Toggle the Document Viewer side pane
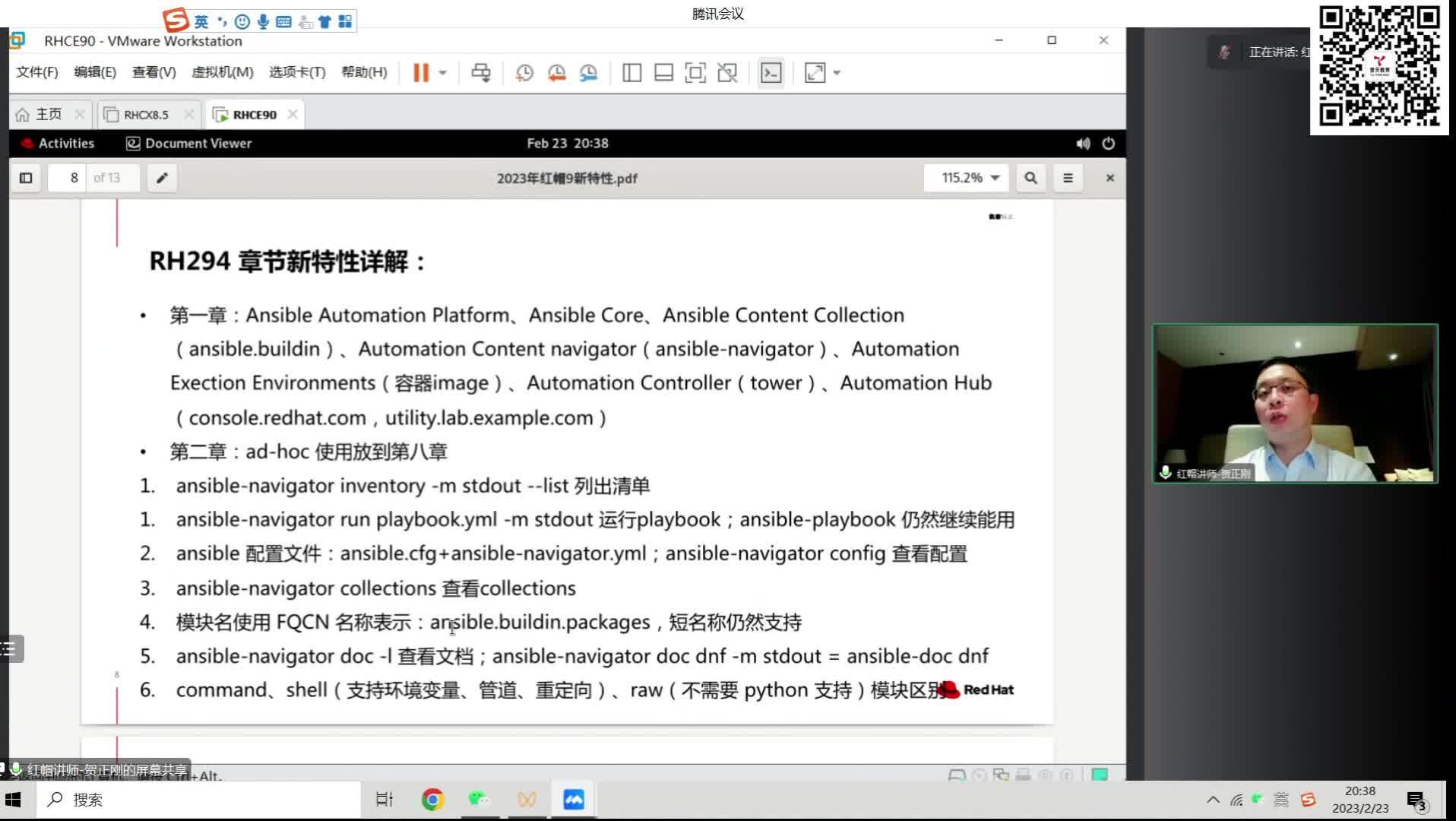 [26, 177]
